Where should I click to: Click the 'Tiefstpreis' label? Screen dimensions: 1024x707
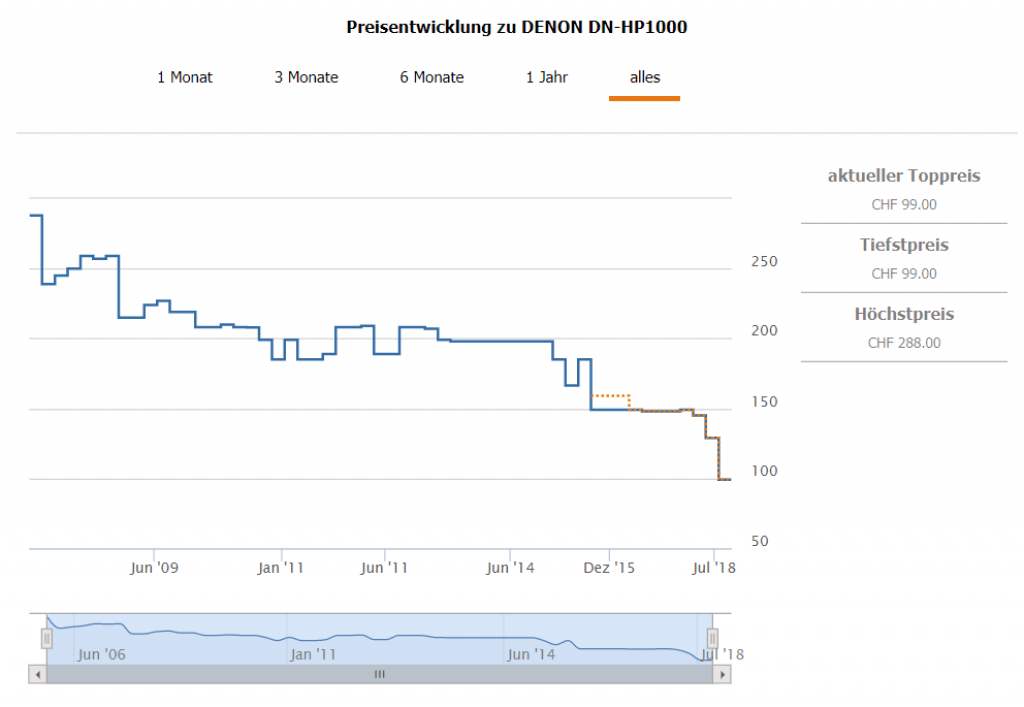pyautogui.click(x=904, y=245)
